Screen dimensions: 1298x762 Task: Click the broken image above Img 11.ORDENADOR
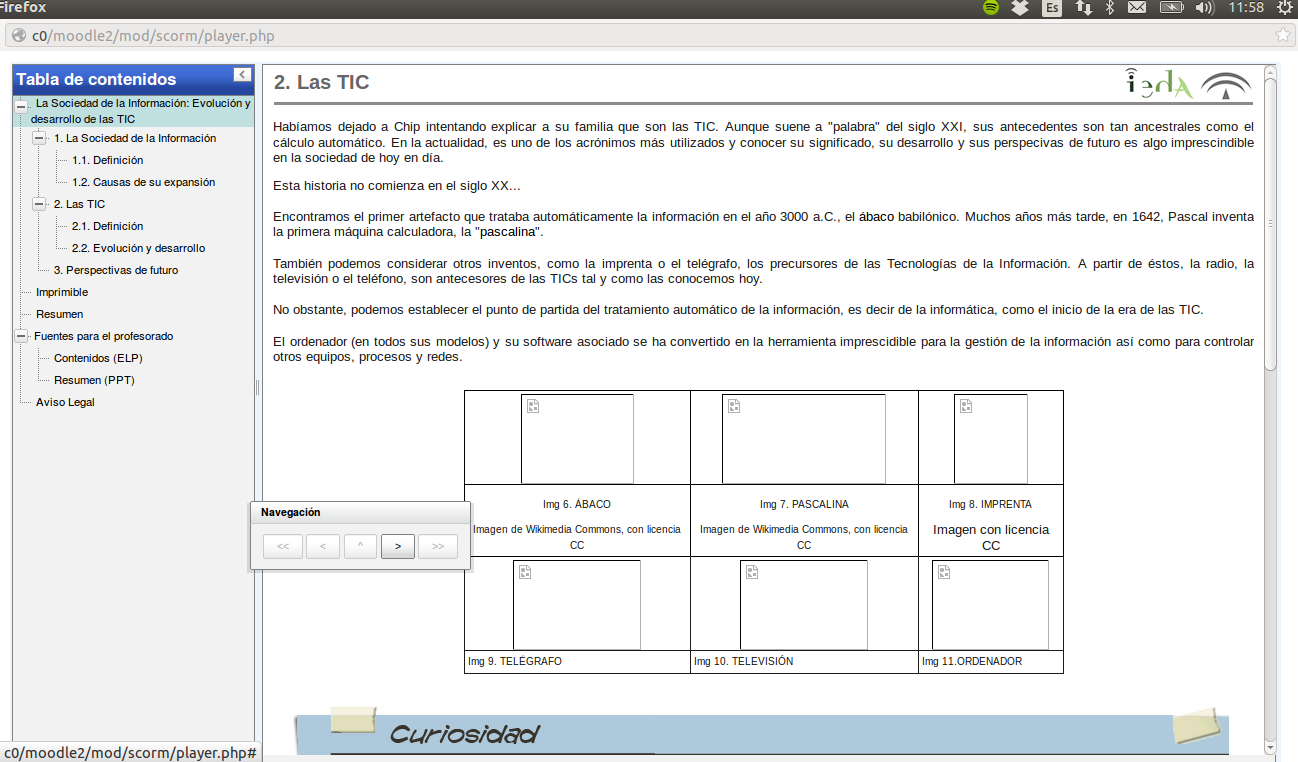[x=991, y=605]
